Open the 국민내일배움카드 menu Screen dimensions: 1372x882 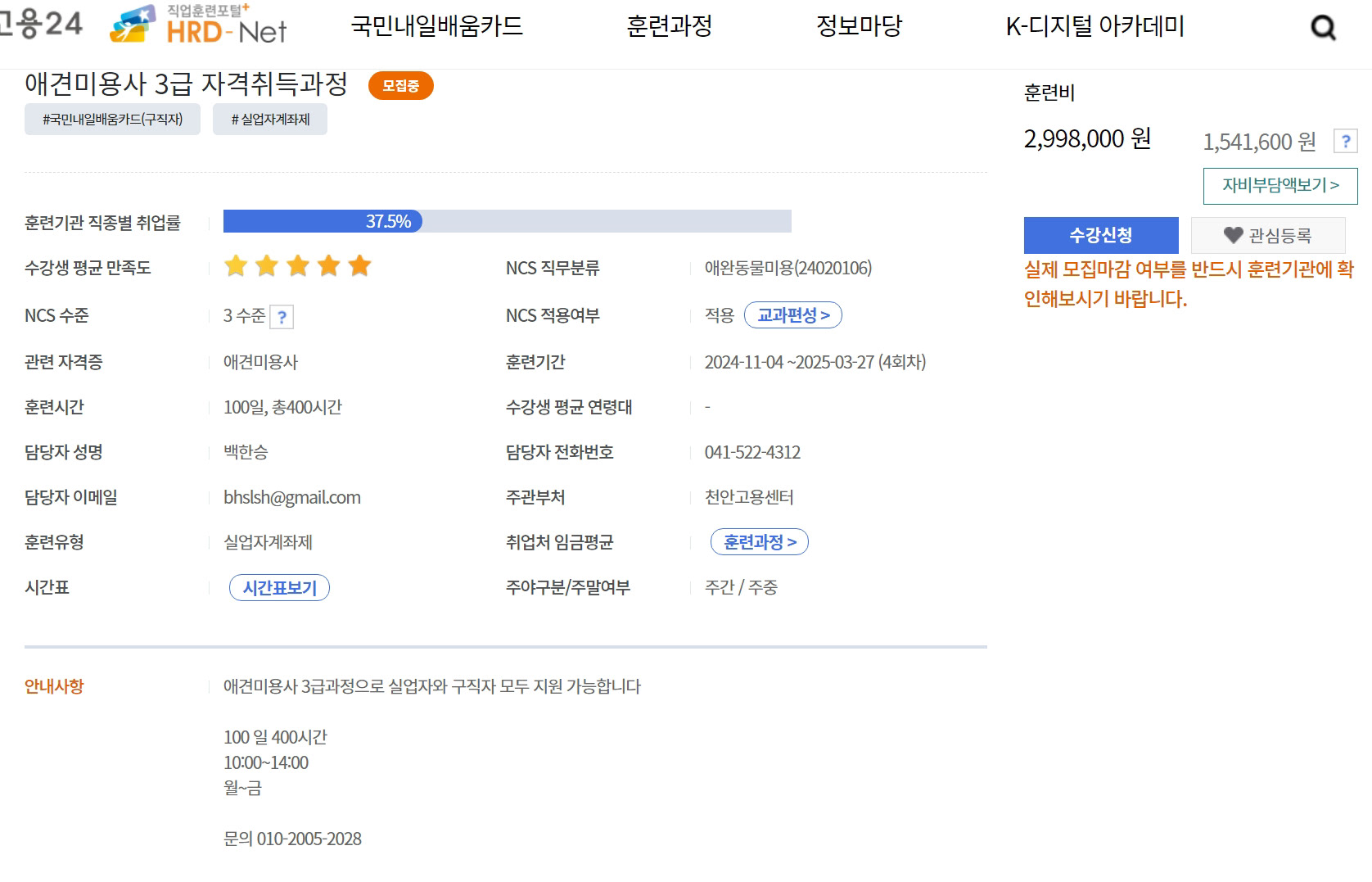click(436, 26)
